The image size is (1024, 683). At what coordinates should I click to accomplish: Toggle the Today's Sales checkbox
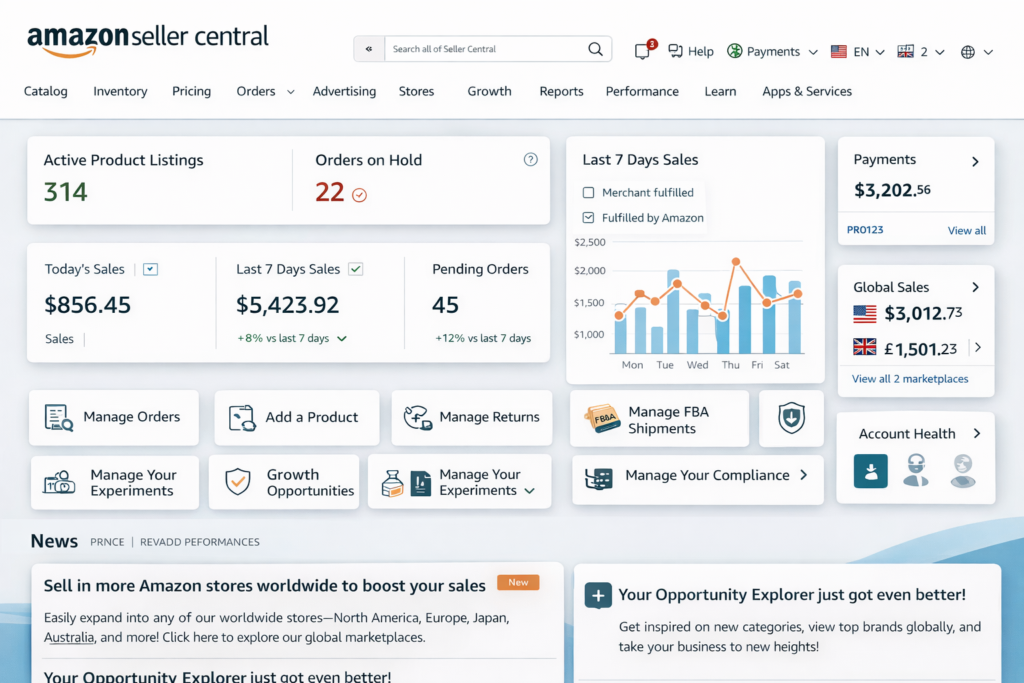click(x=150, y=269)
